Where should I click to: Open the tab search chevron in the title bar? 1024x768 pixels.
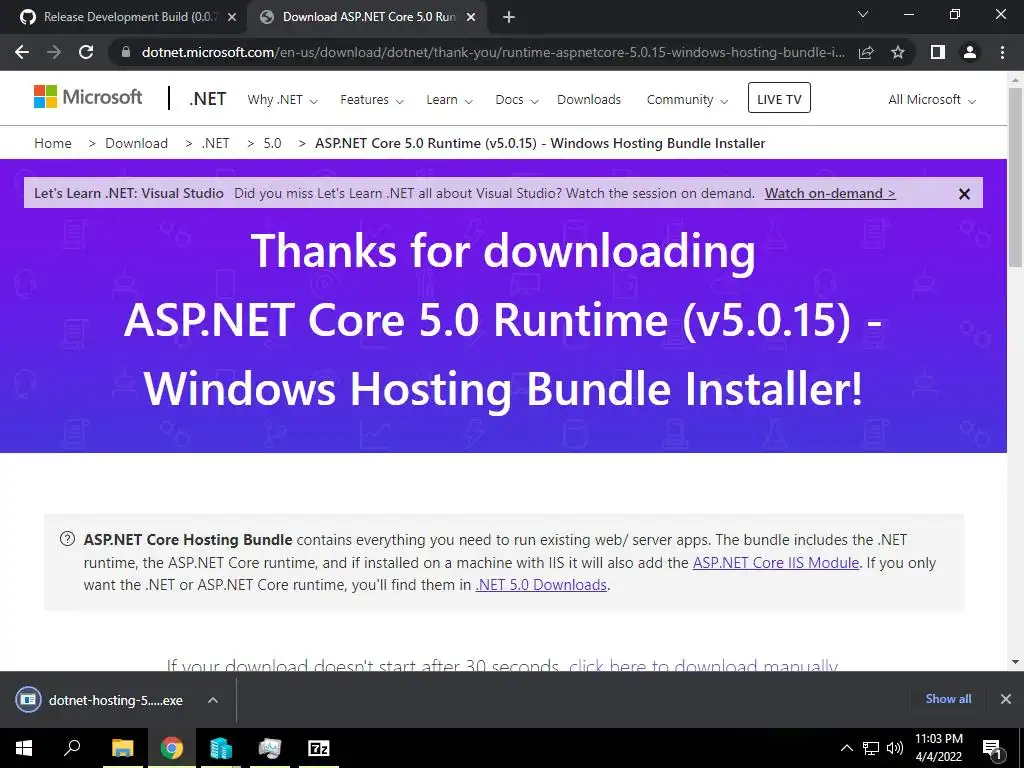863,14
